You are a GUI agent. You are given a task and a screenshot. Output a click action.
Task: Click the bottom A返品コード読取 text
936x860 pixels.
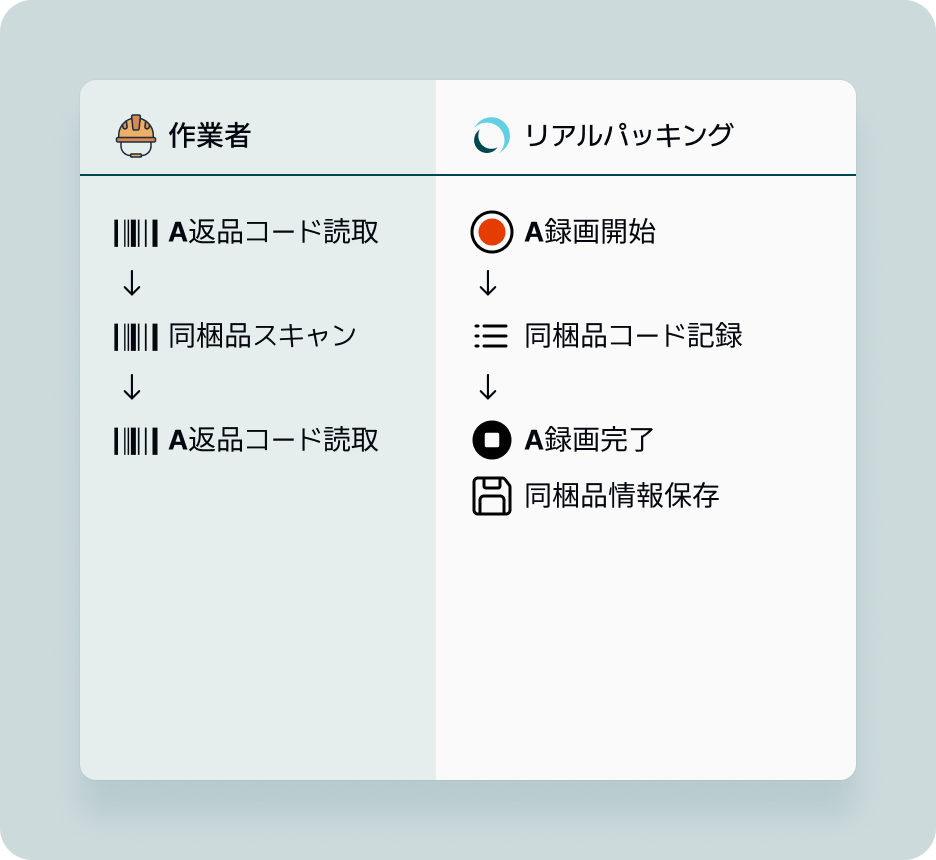tap(274, 440)
